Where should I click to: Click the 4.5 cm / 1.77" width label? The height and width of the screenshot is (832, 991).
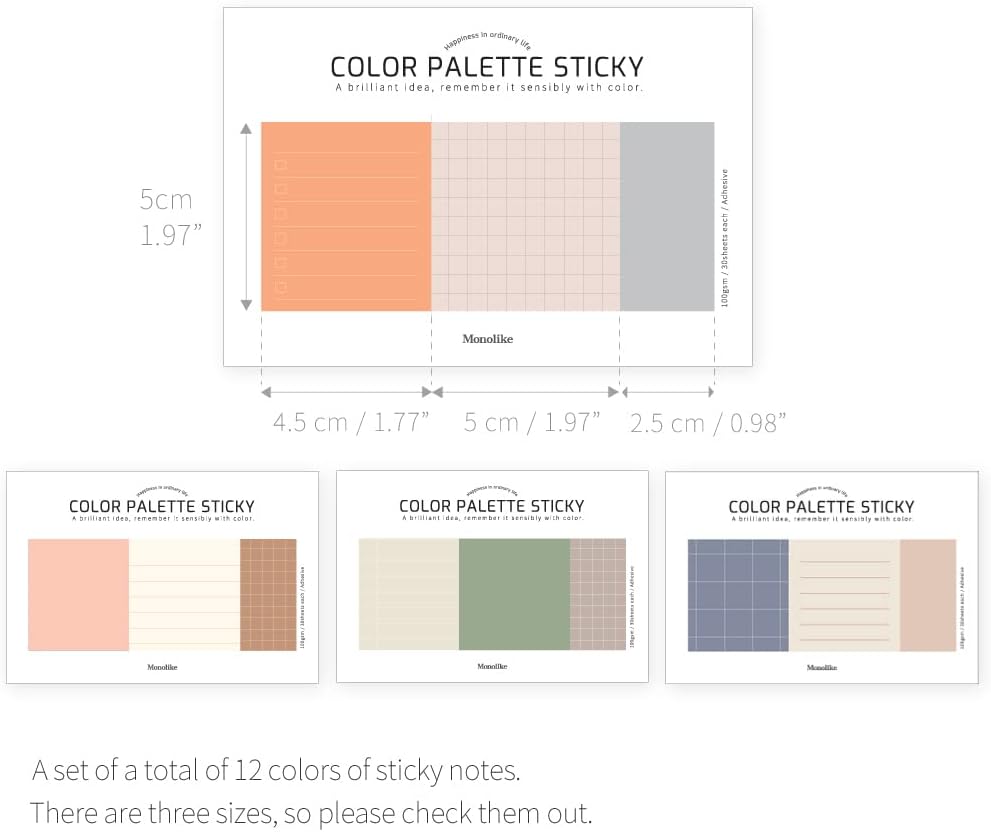(x=351, y=422)
